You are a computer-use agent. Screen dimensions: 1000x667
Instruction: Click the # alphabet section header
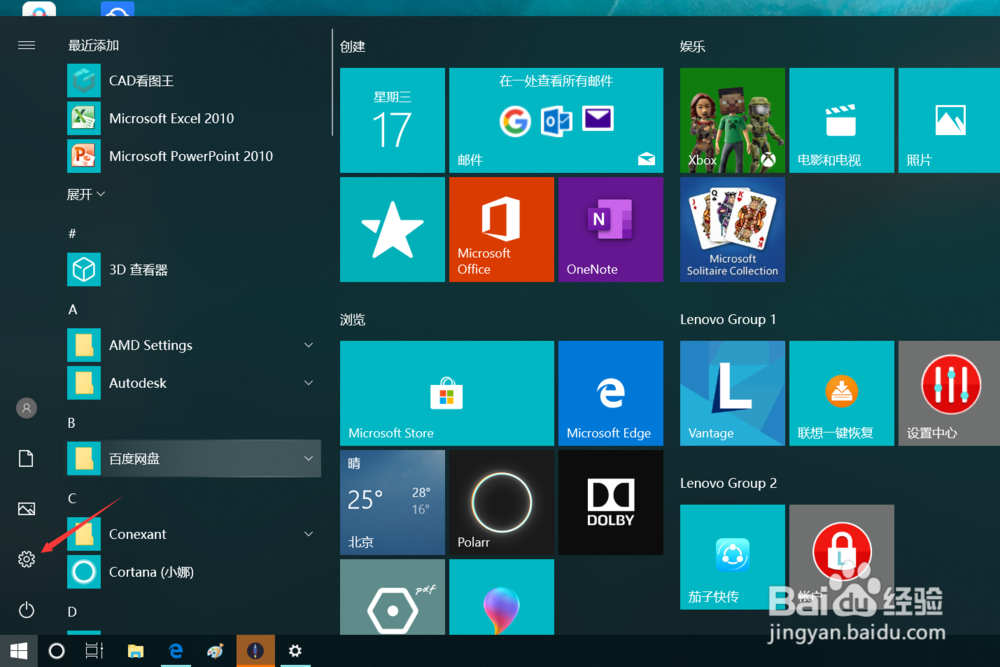click(x=72, y=233)
